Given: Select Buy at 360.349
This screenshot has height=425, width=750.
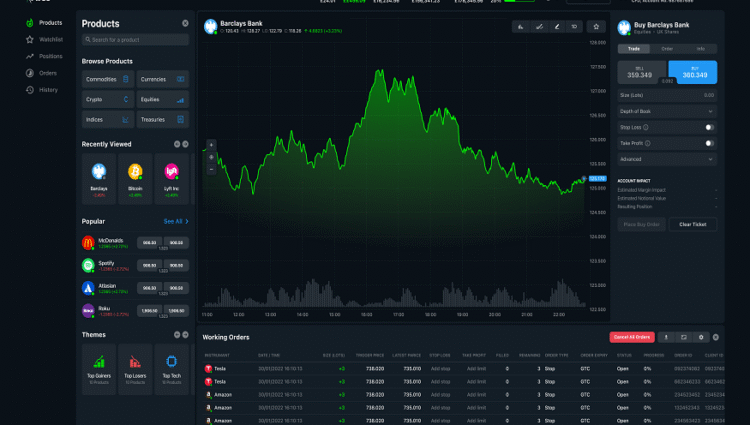Looking at the screenshot, I should (x=693, y=72).
